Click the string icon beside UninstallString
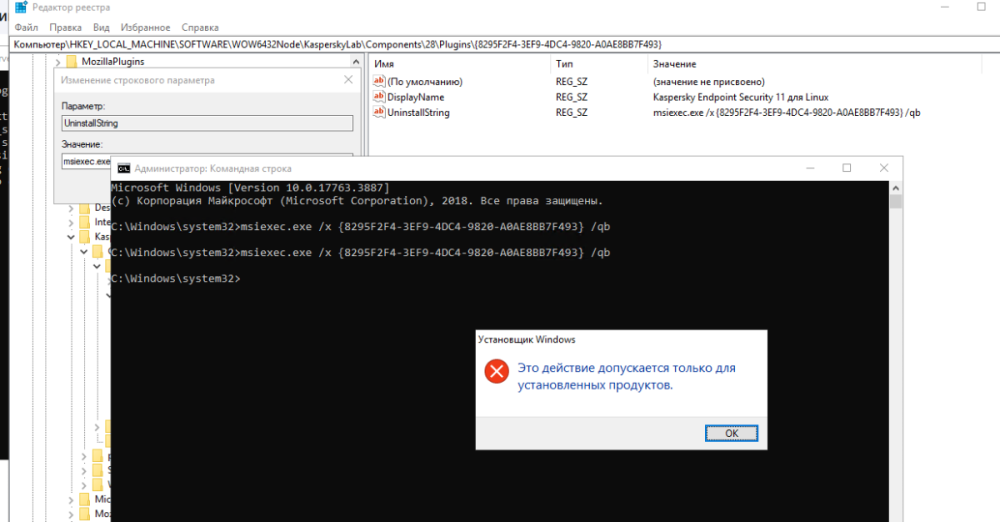Viewport: 1000px width, 522px height. pos(379,112)
